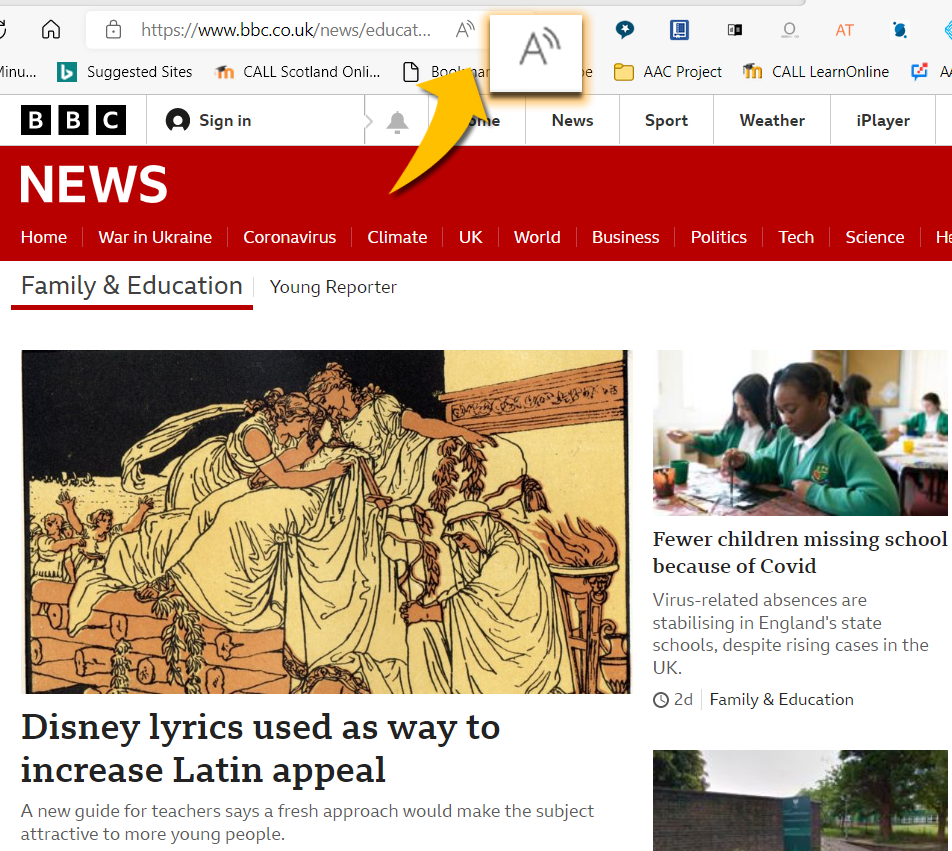Select Tech in the news menu
This screenshot has height=851, width=952.
pos(796,237)
